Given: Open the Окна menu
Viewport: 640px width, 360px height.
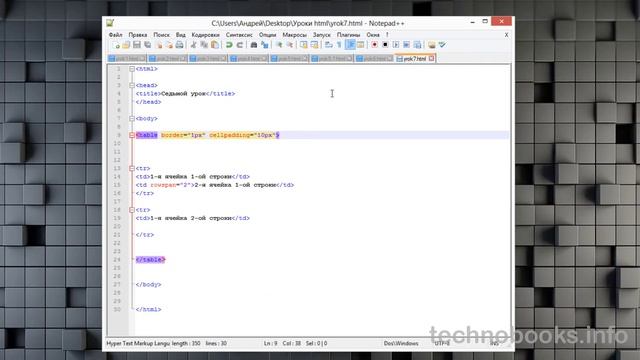Looking at the screenshot, I should [373, 35].
